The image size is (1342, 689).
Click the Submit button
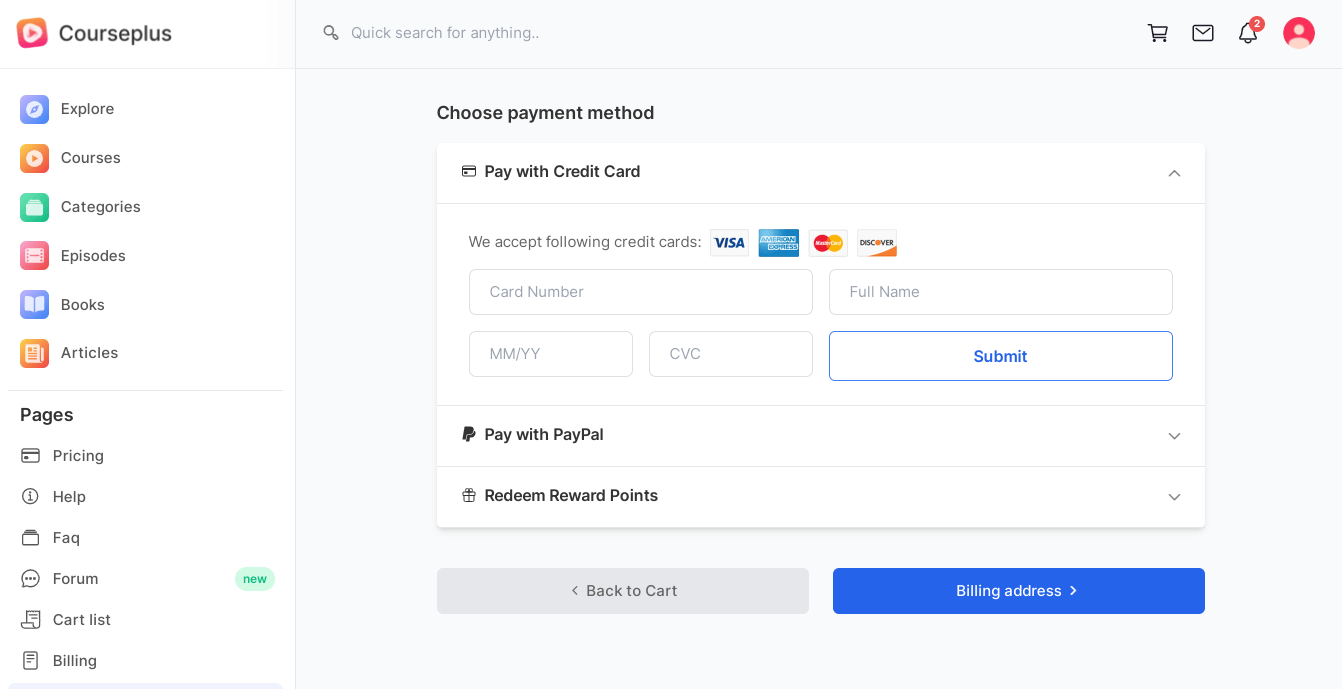(1000, 356)
